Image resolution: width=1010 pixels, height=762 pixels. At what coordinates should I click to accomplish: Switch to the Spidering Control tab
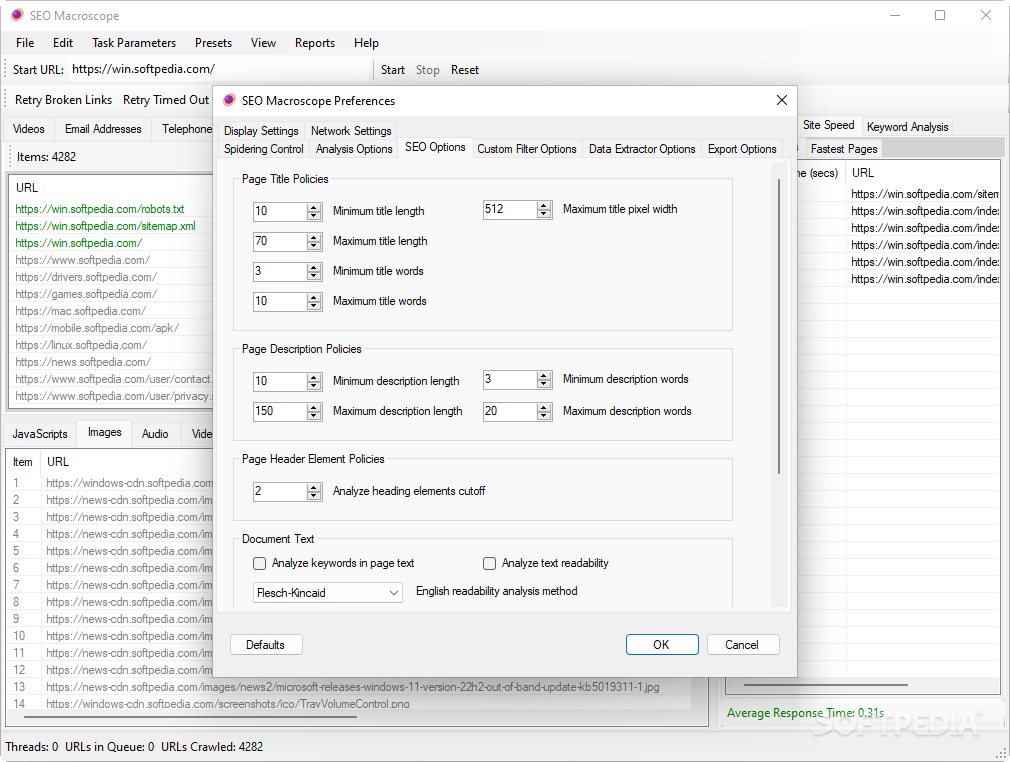coord(263,149)
